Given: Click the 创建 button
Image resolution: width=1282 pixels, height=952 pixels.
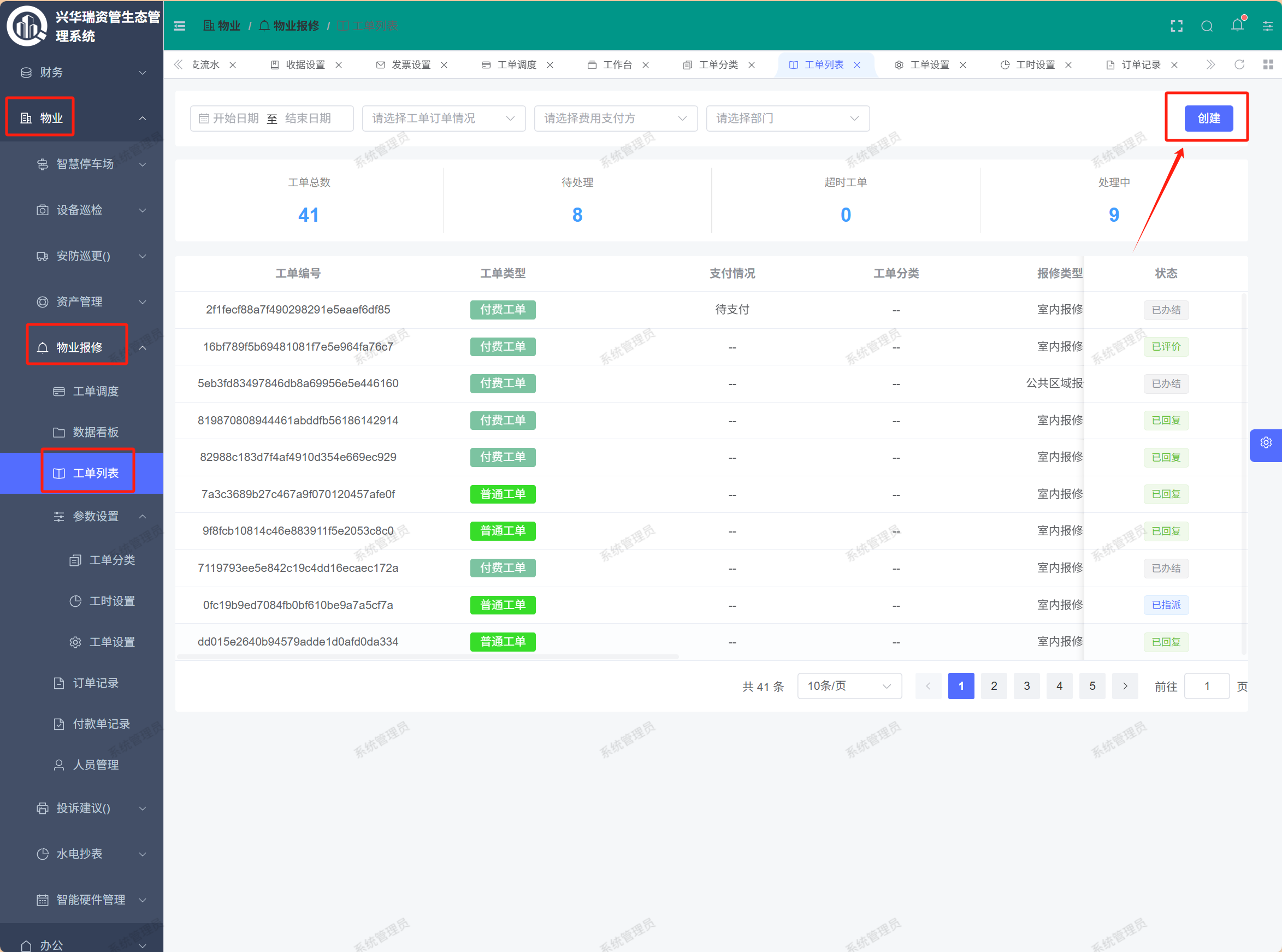Looking at the screenshot, I should 1208,118.
